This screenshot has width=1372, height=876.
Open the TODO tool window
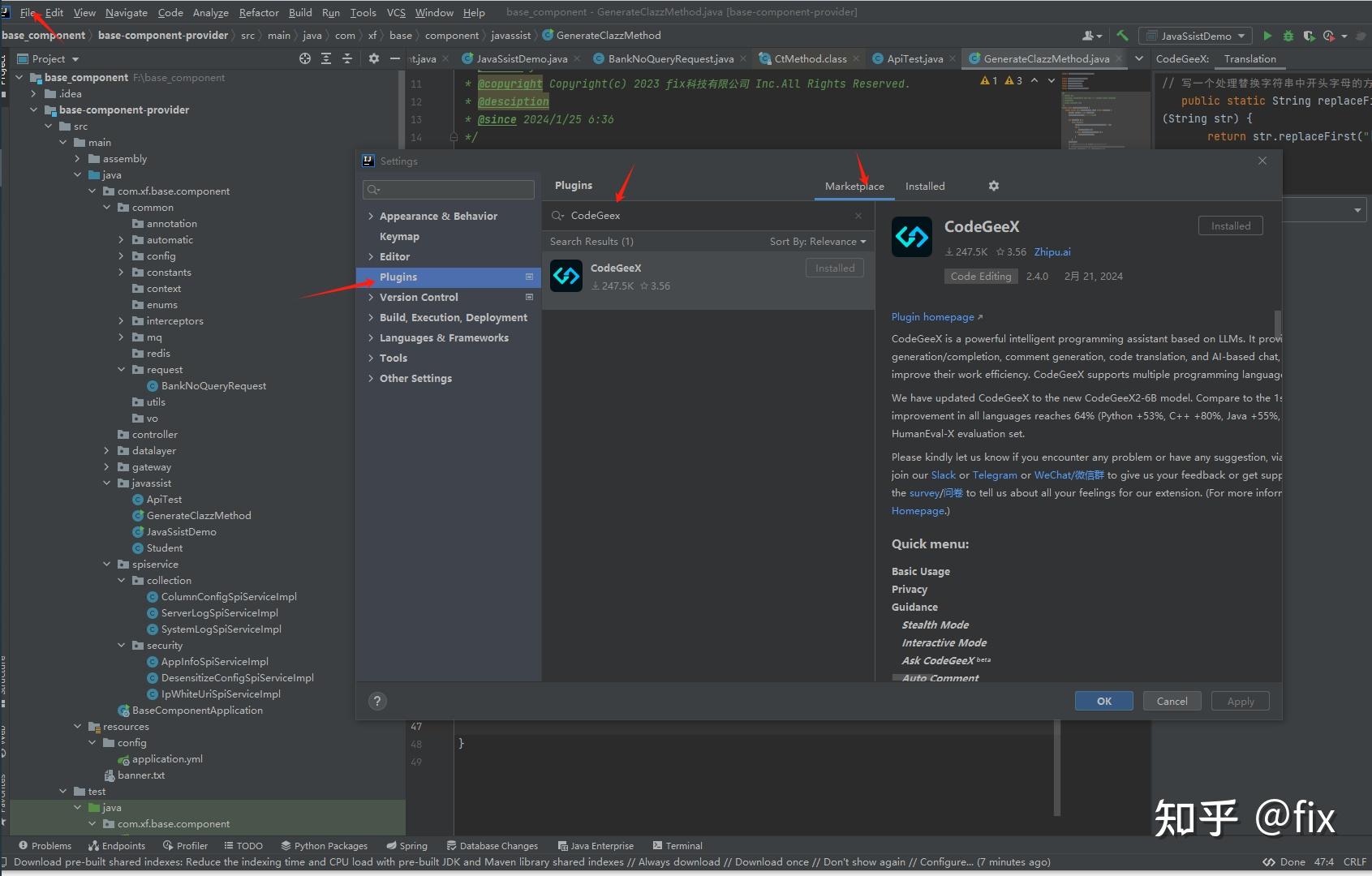tap(243, 845)
